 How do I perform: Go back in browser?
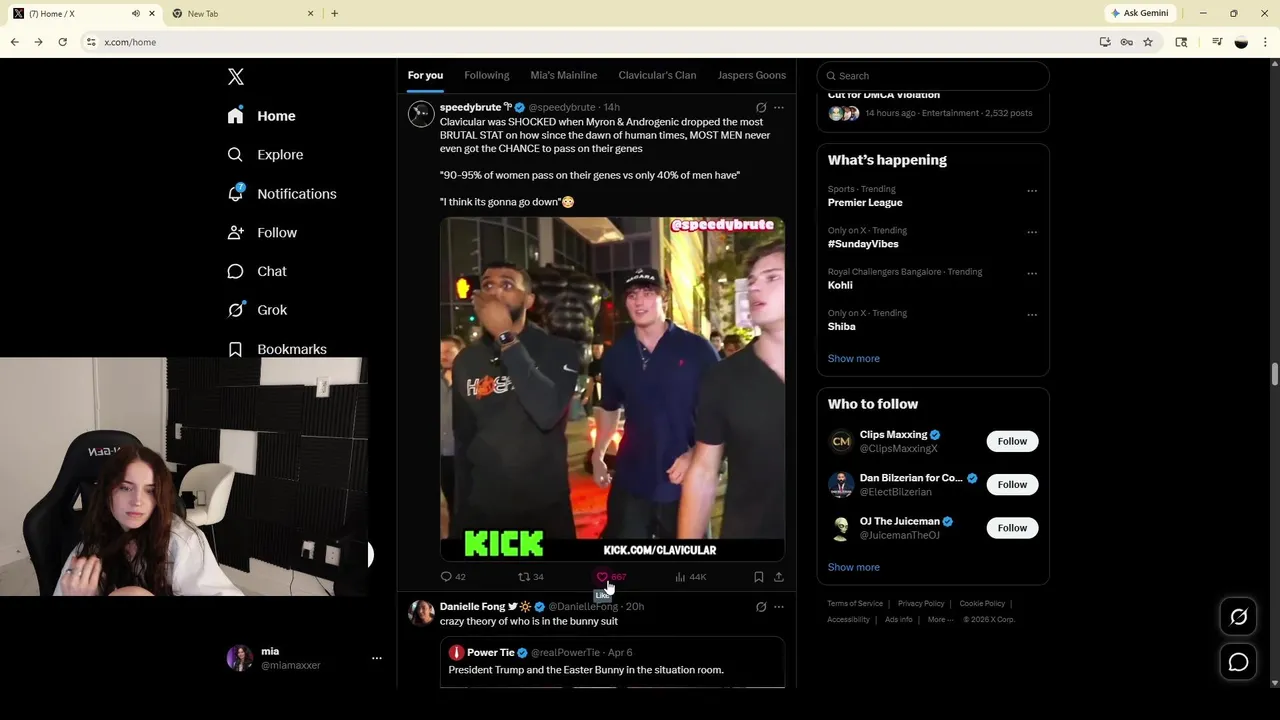[x=14, y=42]
